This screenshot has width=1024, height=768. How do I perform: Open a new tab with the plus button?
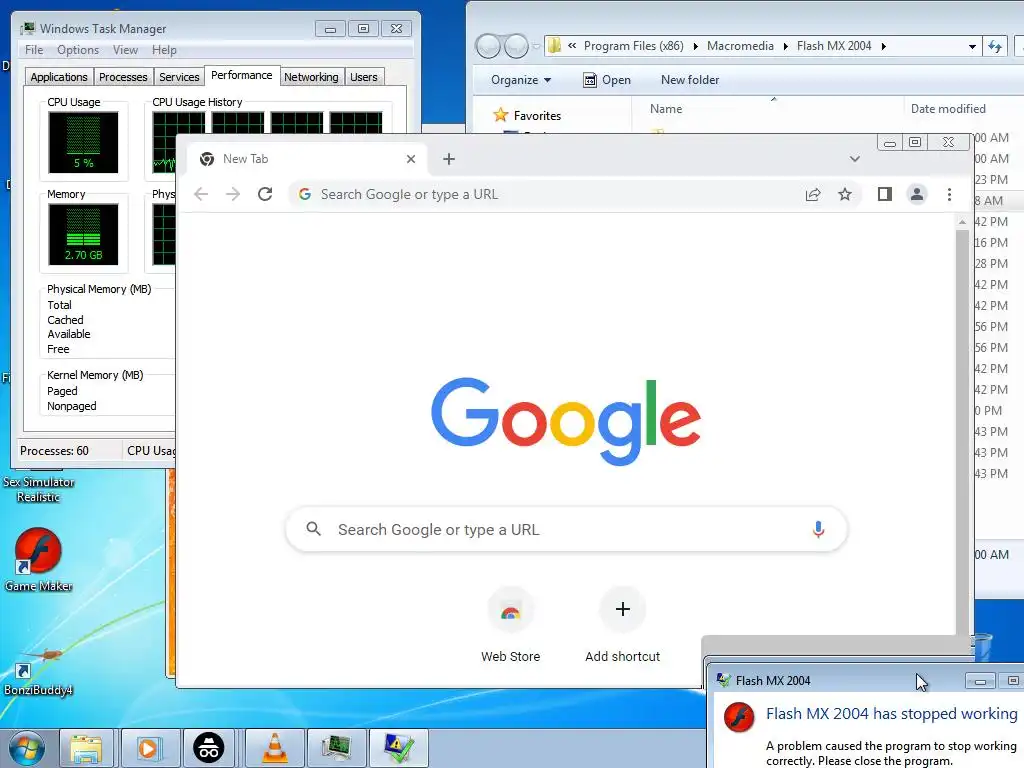(449, 159)
